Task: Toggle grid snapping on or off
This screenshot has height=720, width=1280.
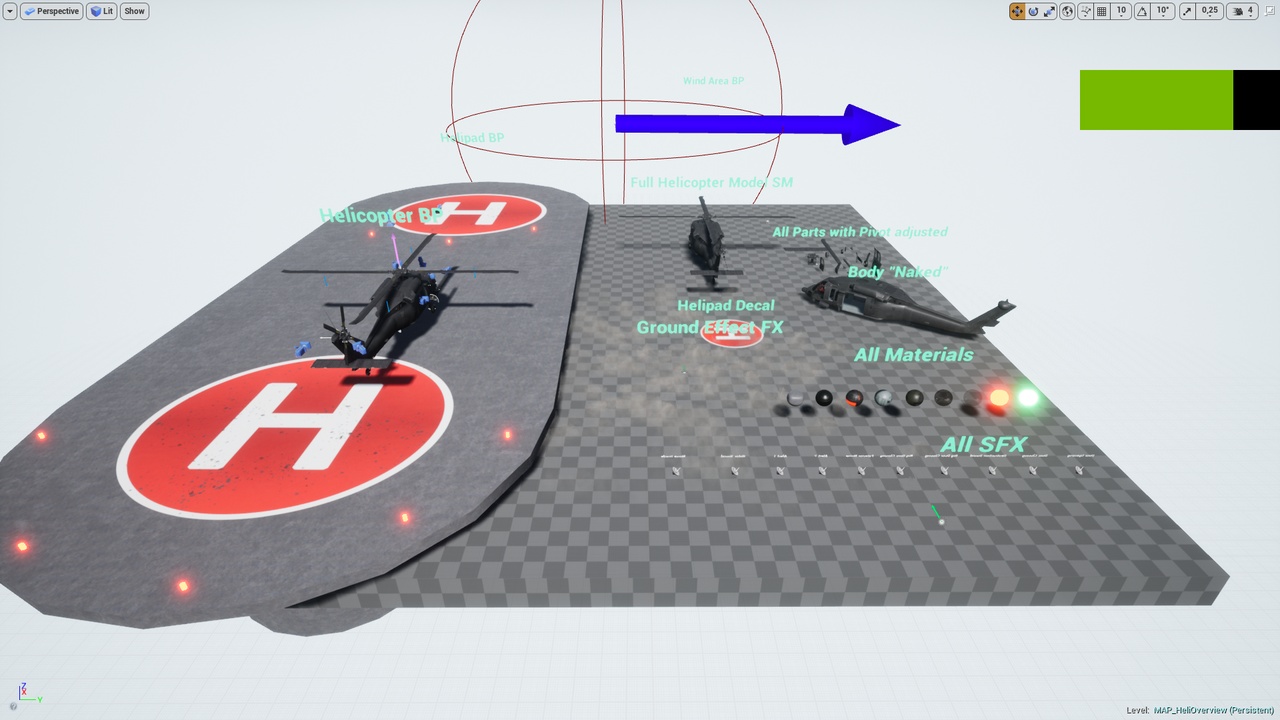Action: 1102,11
